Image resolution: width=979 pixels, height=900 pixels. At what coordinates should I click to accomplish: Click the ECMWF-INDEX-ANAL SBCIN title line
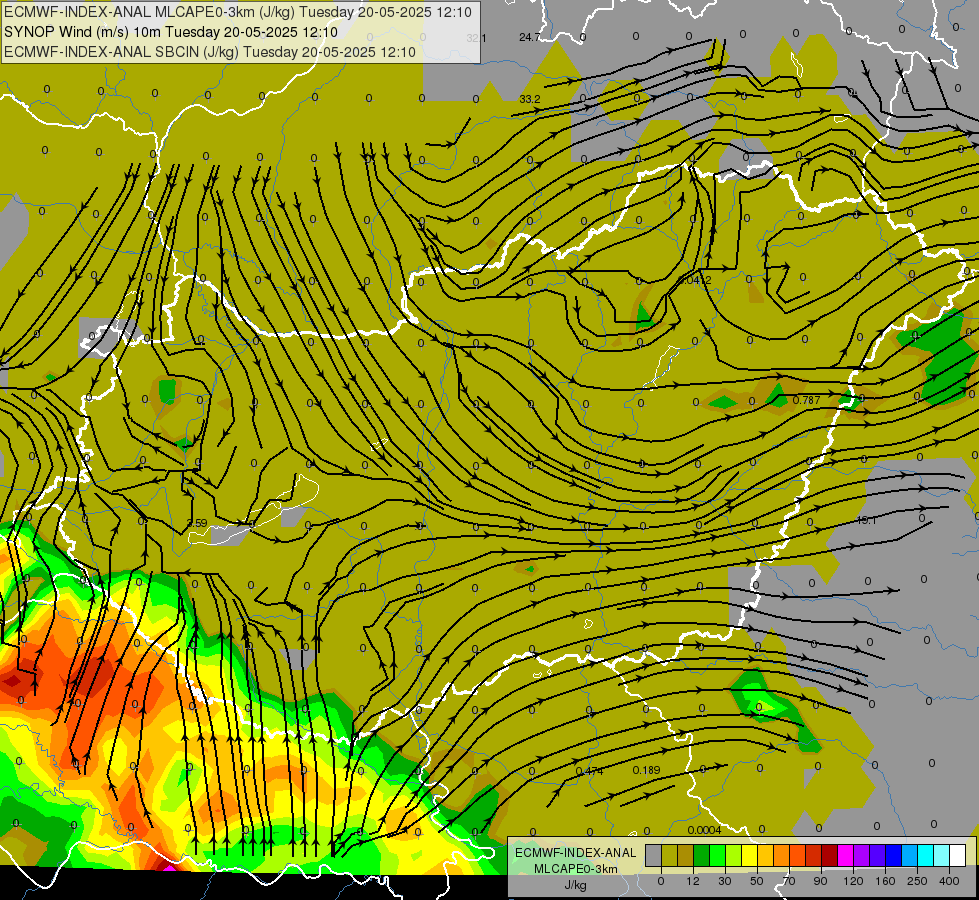coord(210,52)
